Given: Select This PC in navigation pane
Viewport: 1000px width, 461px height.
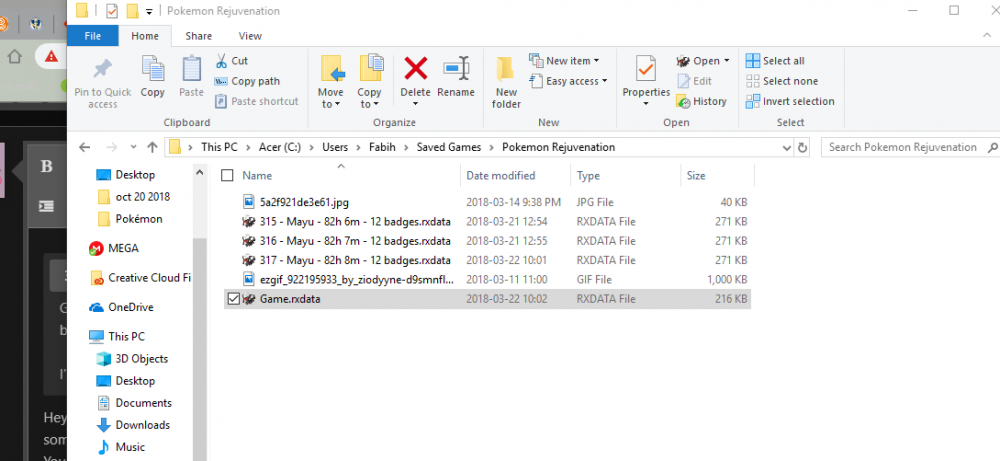Looking at the screenshot, I should [x=117, y=337].
